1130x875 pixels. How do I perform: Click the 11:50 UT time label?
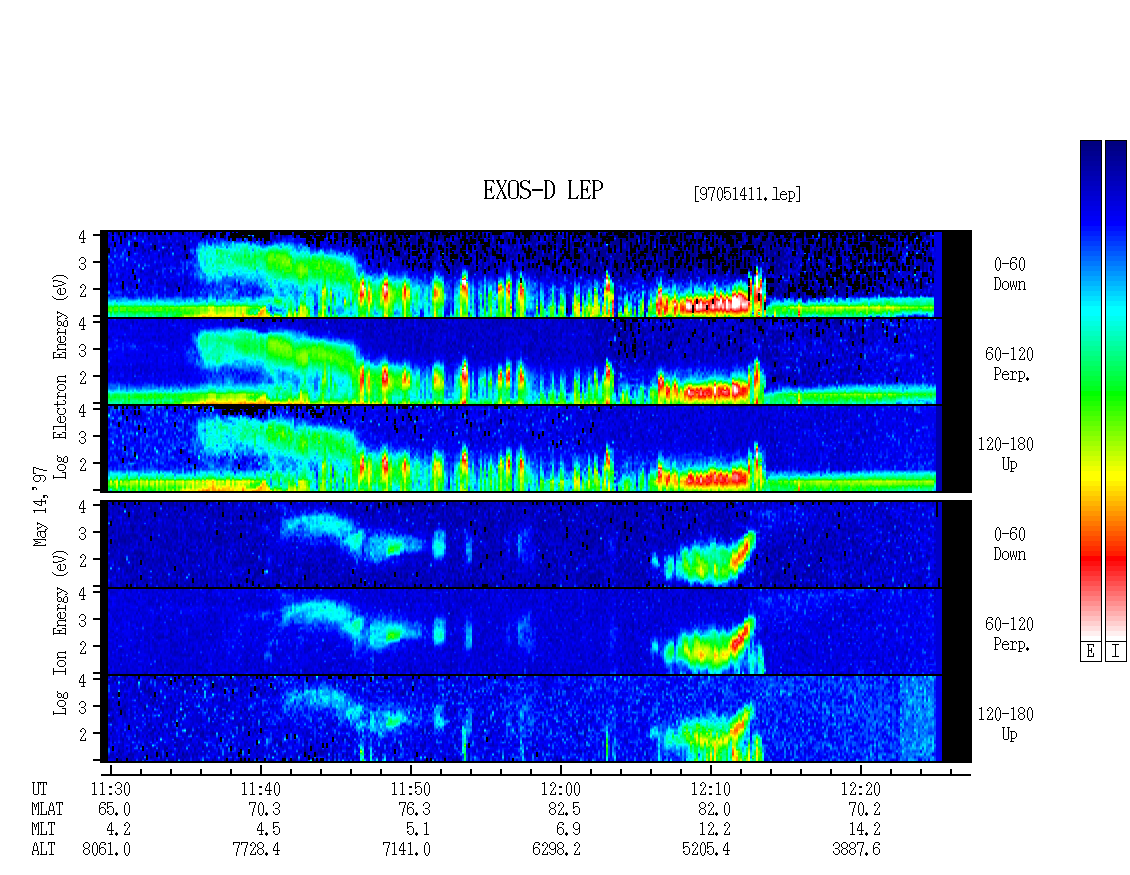coord(411,789)
